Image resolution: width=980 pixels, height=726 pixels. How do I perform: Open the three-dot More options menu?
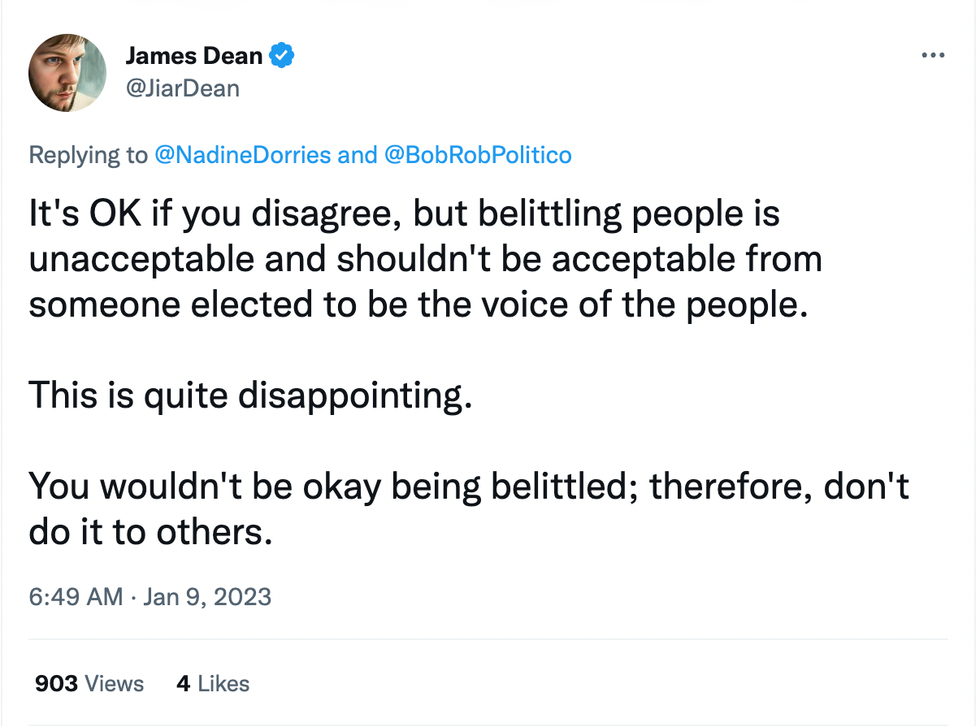[x=932, y=55]
